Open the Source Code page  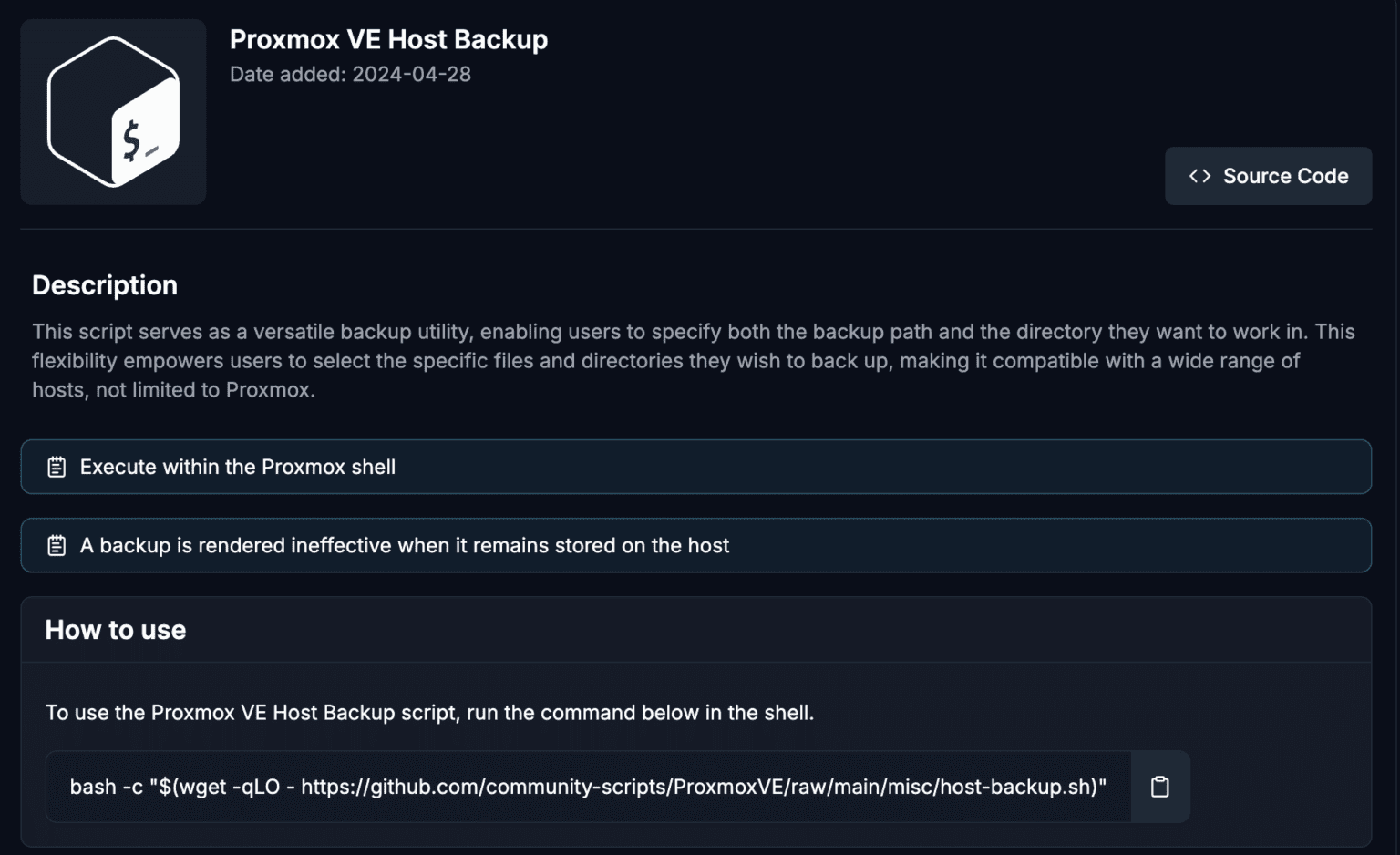tap(1268, 175)
